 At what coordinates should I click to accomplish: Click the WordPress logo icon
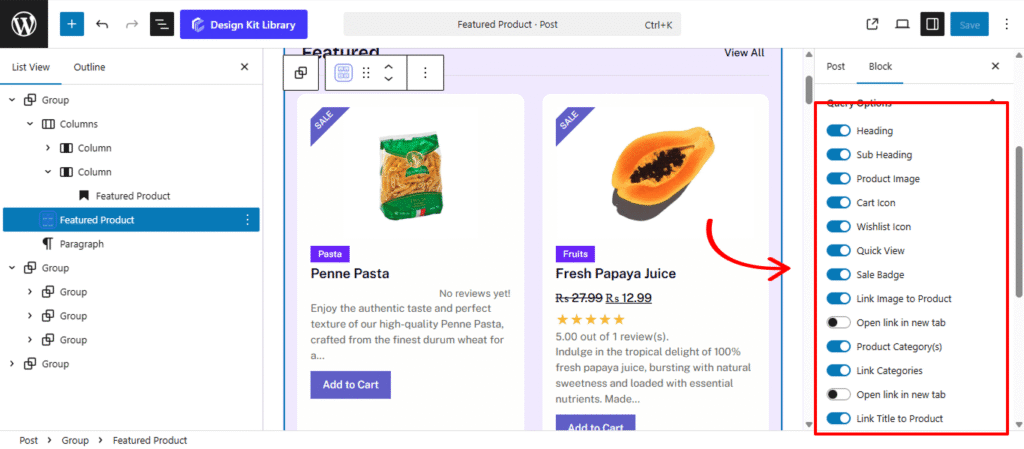tap(23, 24)
